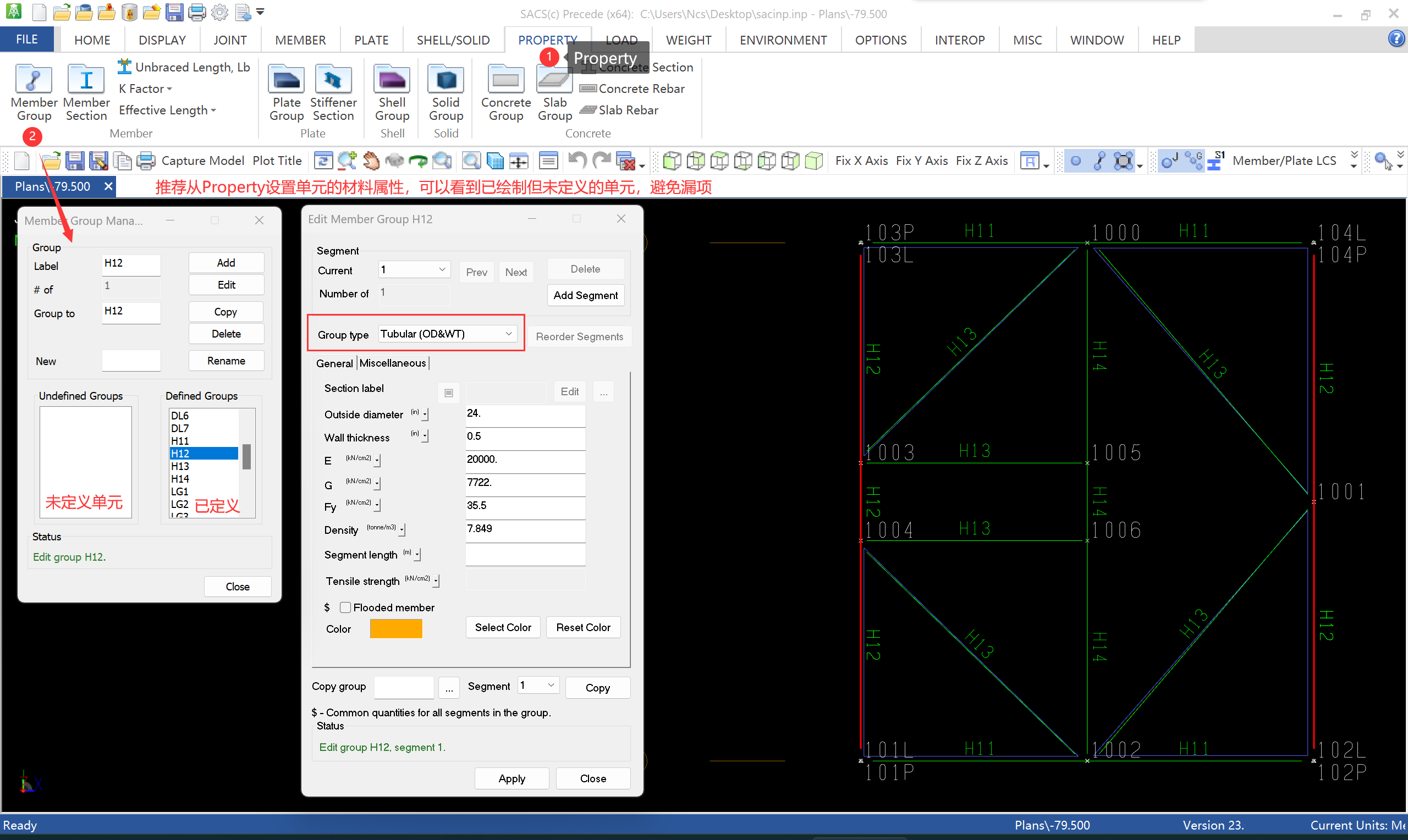The image size is (1408, 840).
Task: Click the Apply button
Action: click(512, 778)
